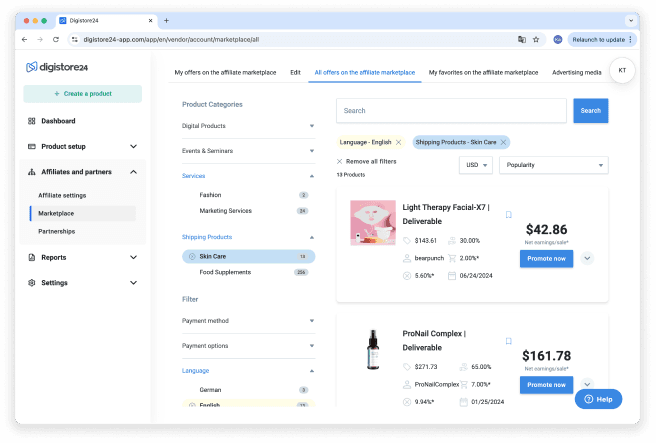Click the Reports document icon
The image size is (656, 443).
(31, 257)
